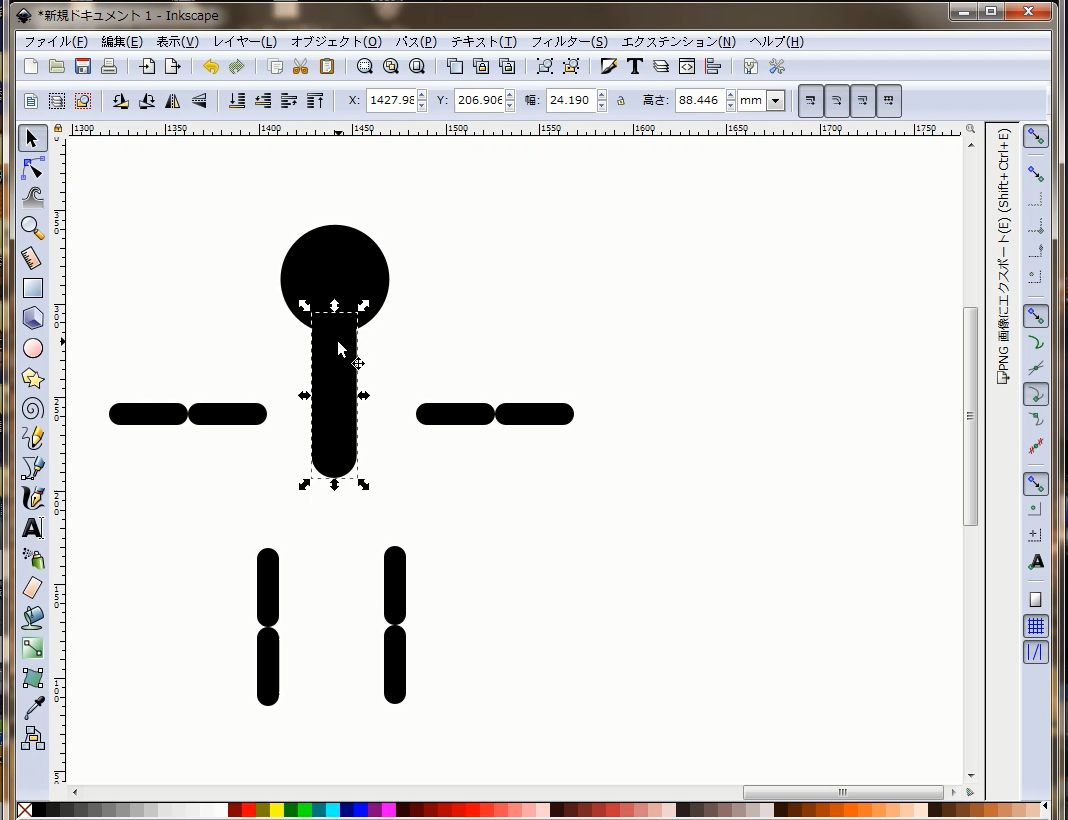Open the PNG export docked panel tab
This screenshot has height=820, width=1068.
[x=1003, y=255]
